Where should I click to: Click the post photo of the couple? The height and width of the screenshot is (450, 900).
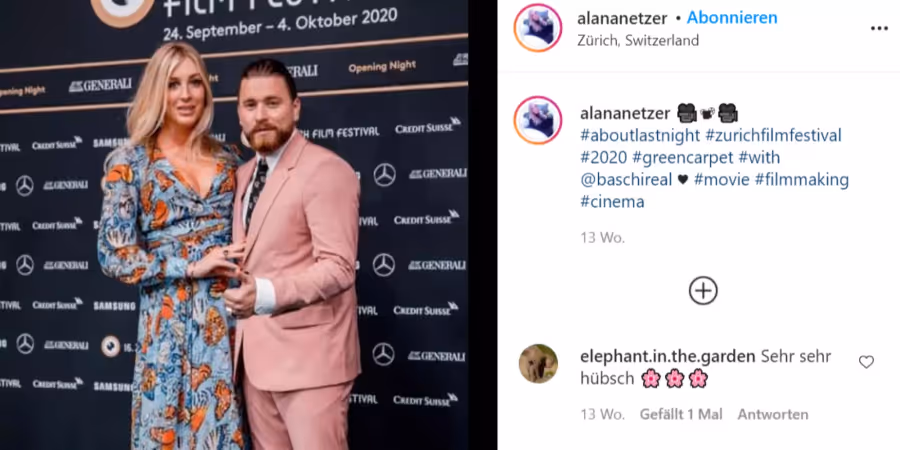[234, 225]
